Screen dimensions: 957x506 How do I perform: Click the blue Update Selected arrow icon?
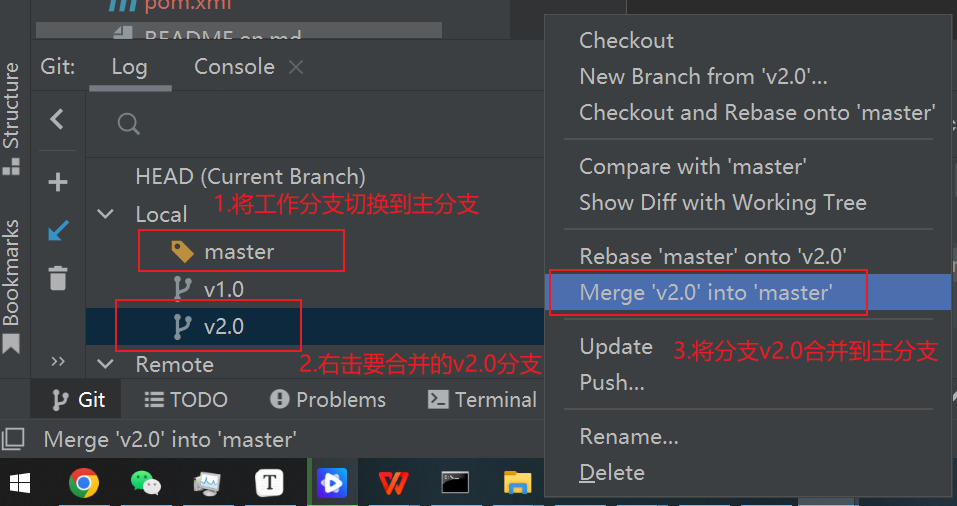pos(58,231)
